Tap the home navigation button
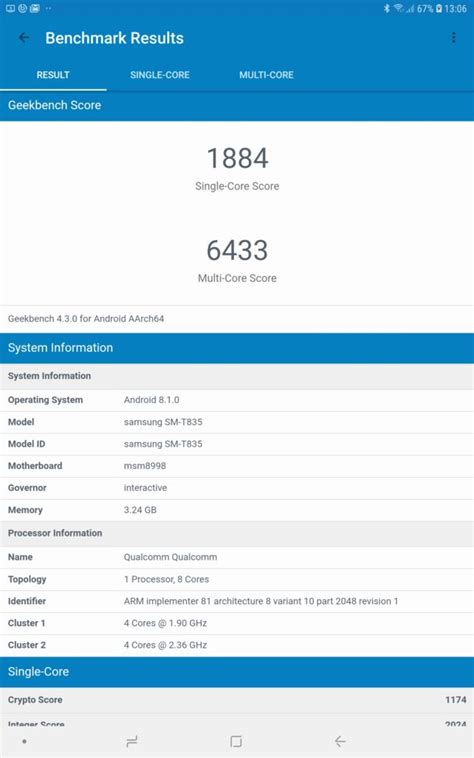474x758 pixels. click(236, 741)
